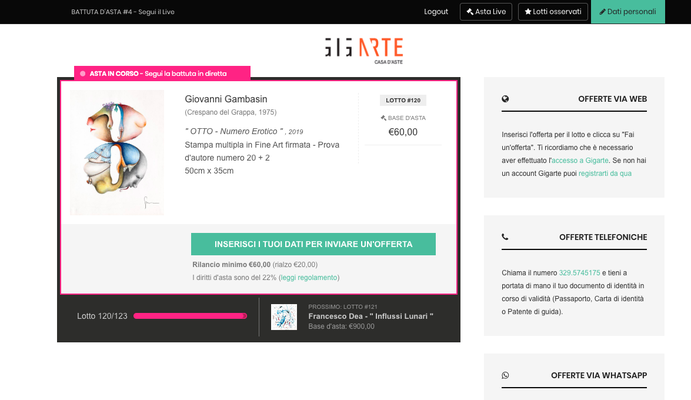Click the phone icon in Offerte telefoniche
This screenshot has width=691, height=400.
coord(505,237)
